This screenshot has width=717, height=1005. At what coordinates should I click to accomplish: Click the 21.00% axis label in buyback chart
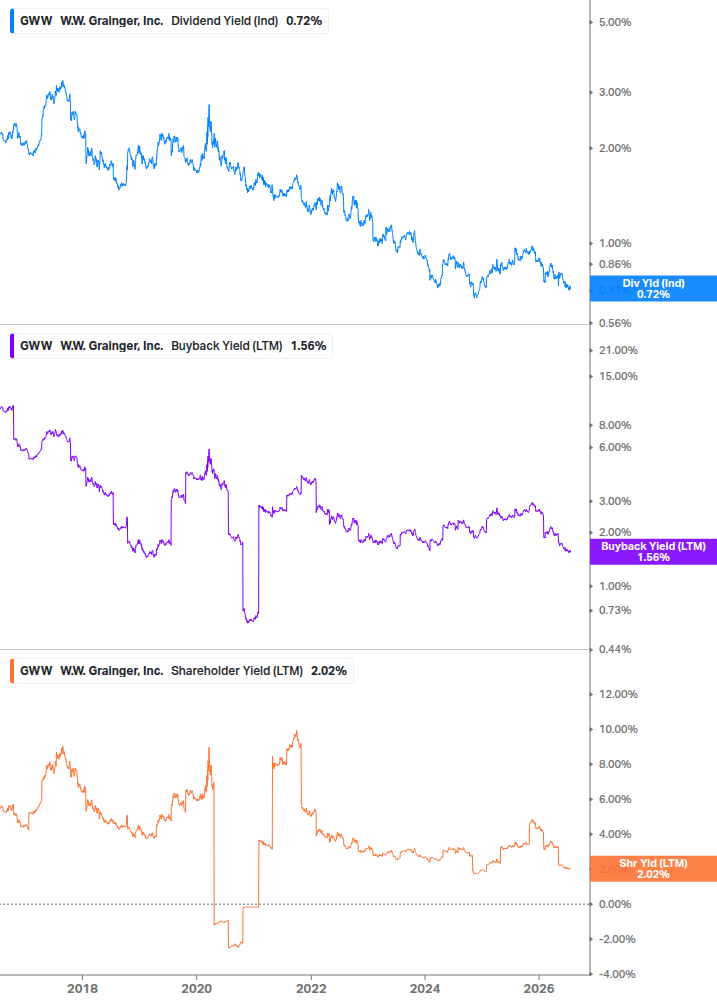(618, 350)
